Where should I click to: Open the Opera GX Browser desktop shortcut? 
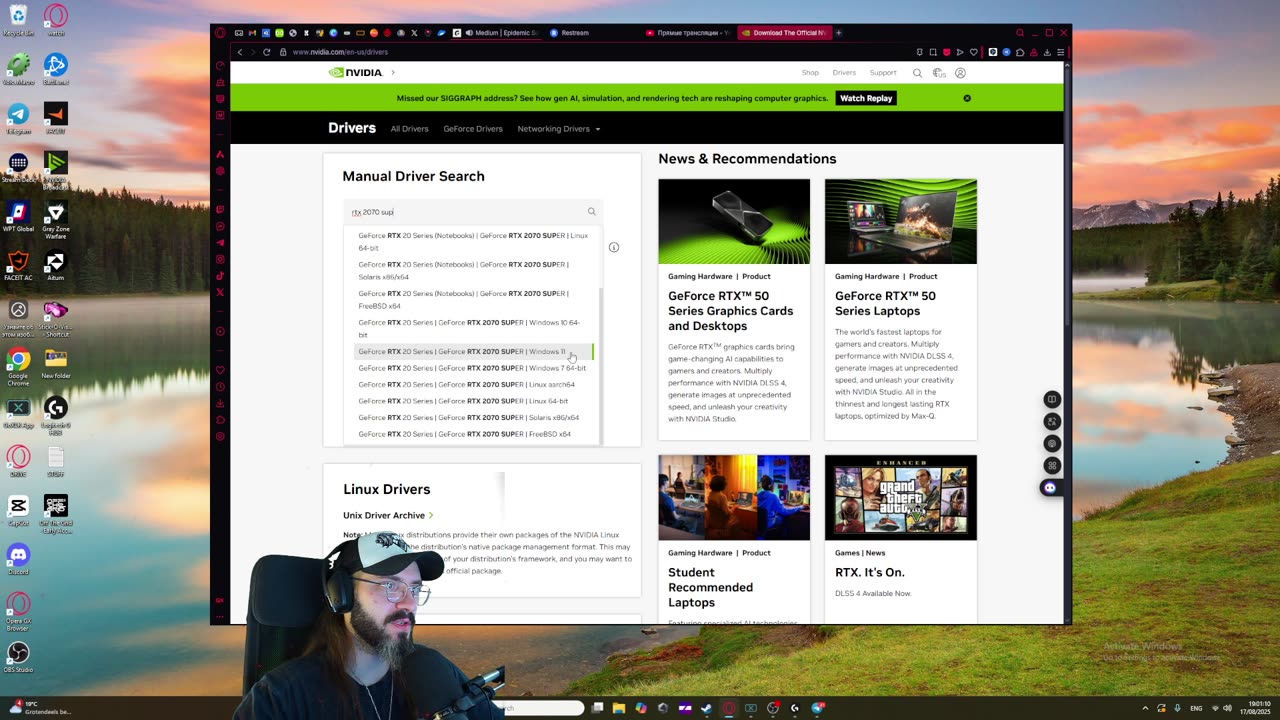point(18,610)
